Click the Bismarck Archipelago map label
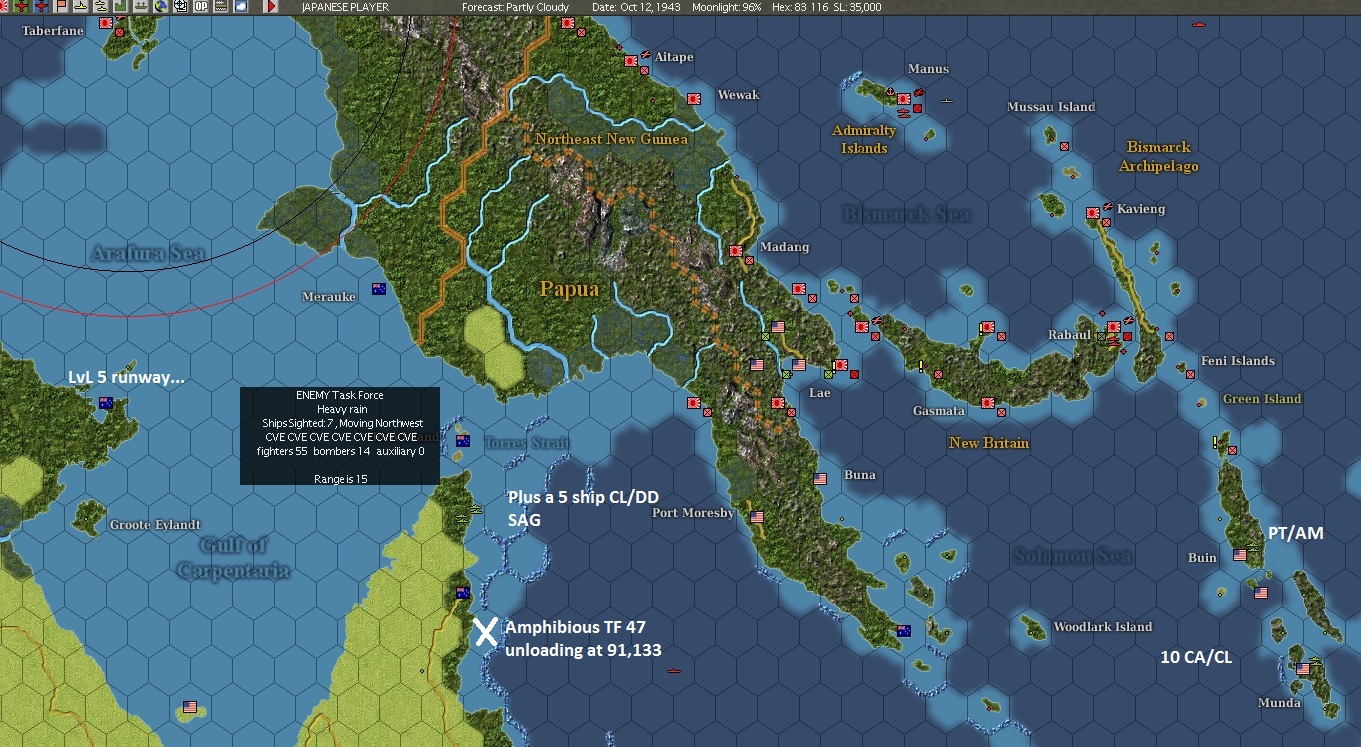Image resolution: width=1361 pixels, height=747 pixels. tap(1159, 157)
